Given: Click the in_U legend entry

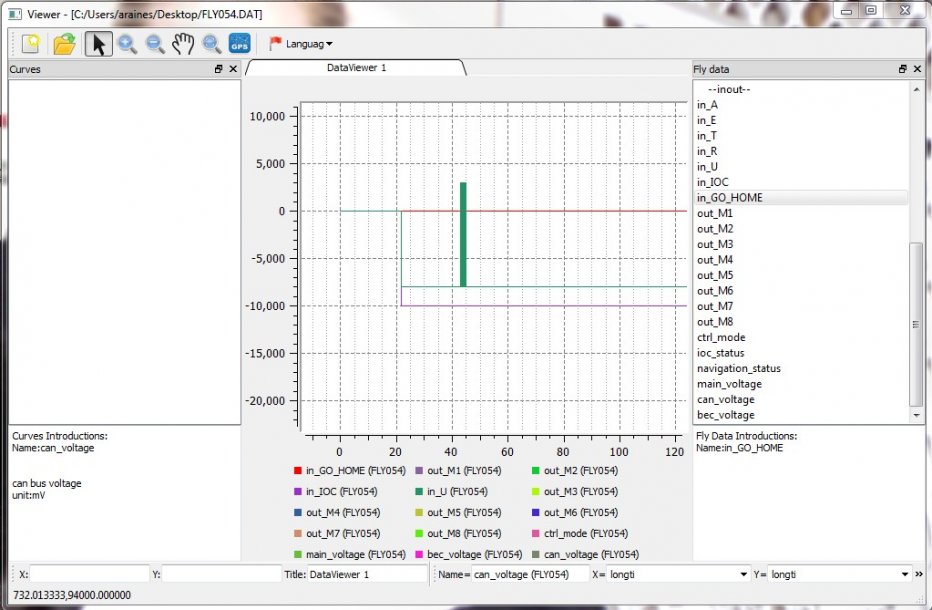Looking at the screenshot, I should pyautogui.click(x=456, y=491).
